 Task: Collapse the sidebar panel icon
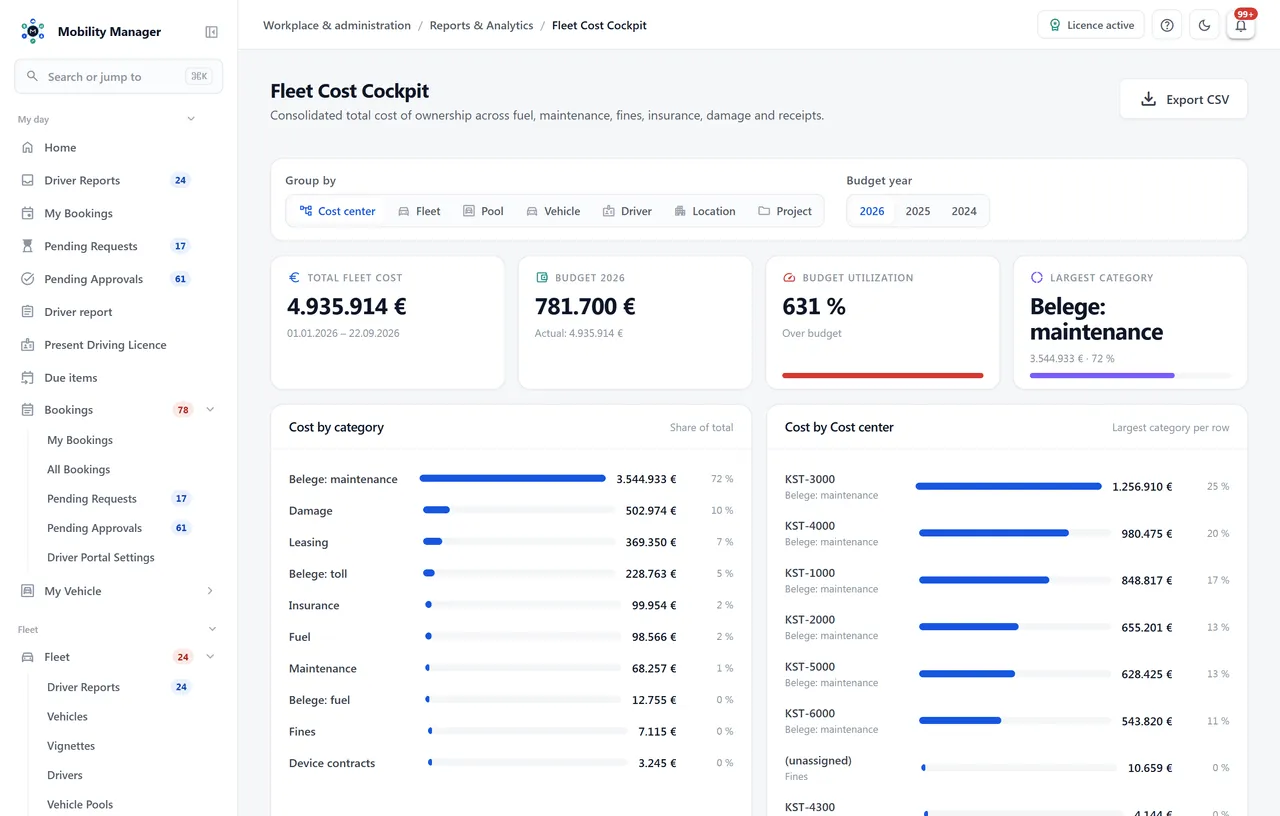(x=211, y=32)
